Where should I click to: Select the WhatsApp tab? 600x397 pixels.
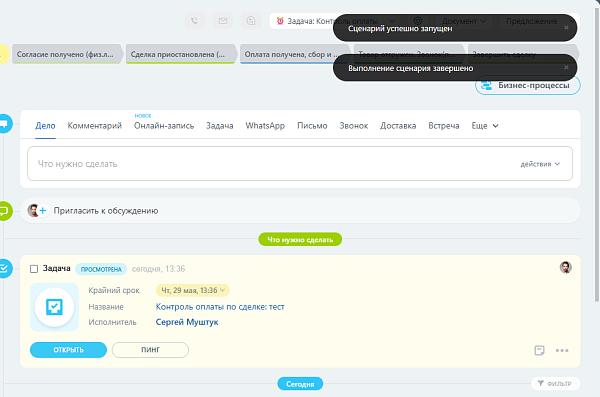[265, 126]
